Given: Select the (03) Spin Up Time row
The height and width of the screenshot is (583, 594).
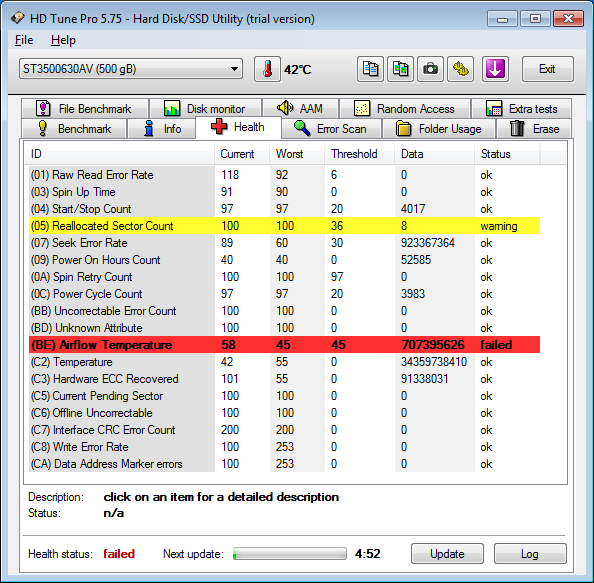Looking at the screenshot, I should tap(284, 192).
